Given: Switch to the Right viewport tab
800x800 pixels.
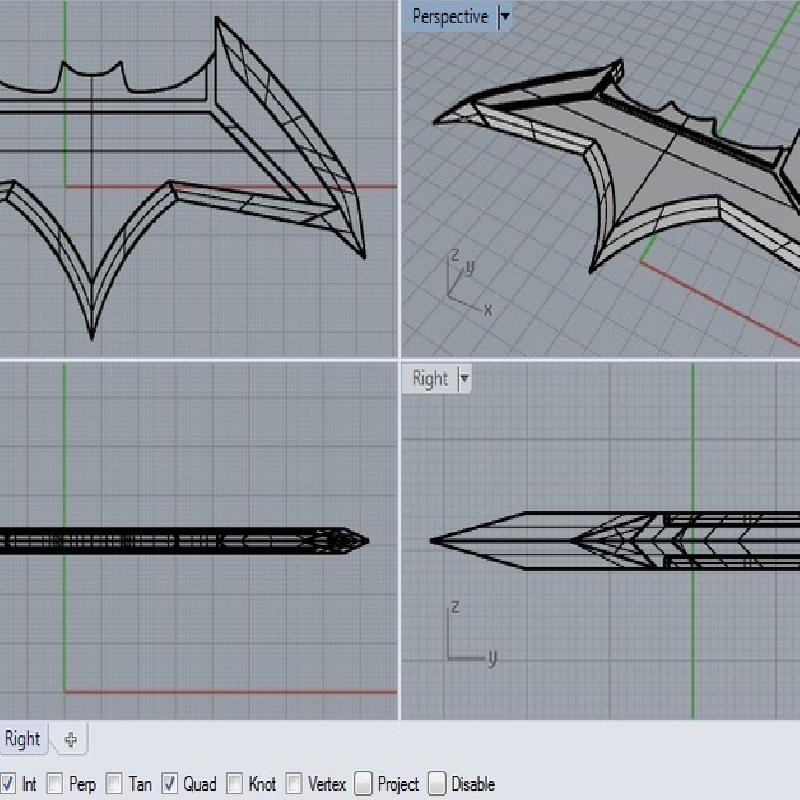Looking at the screenshot, I should (x=23, y=738).
